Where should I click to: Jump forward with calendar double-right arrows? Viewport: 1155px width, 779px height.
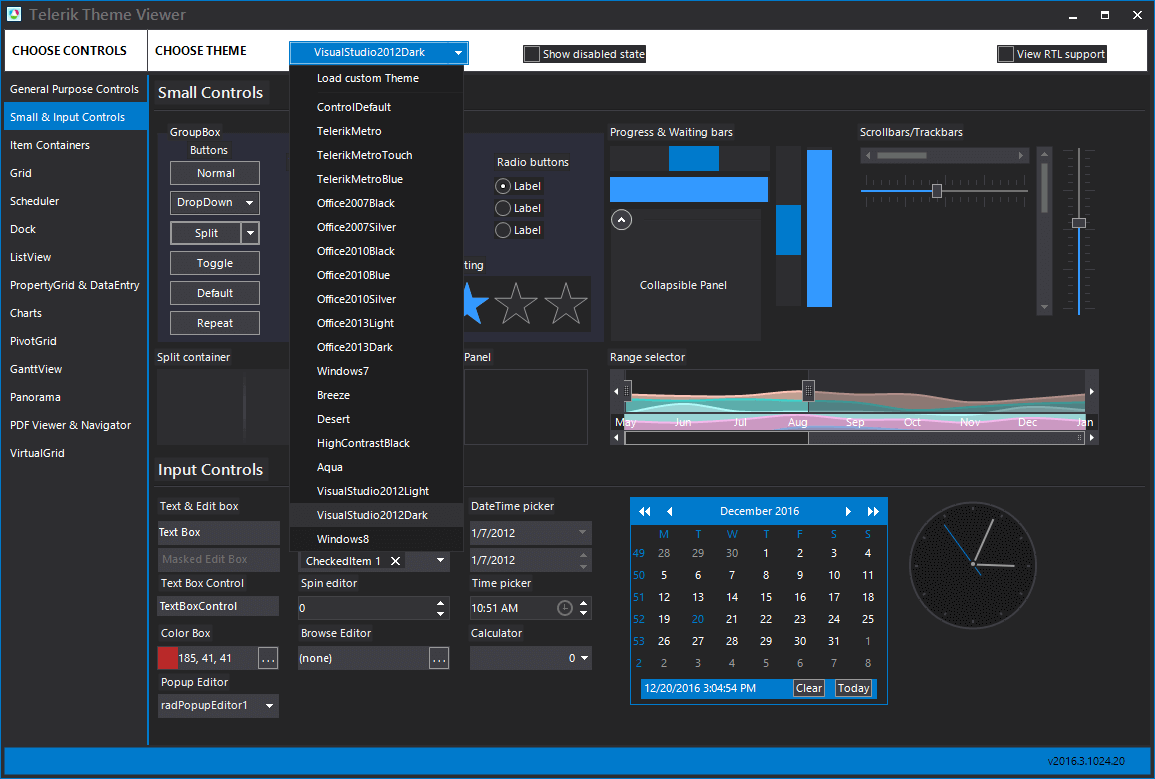[873, 511]
